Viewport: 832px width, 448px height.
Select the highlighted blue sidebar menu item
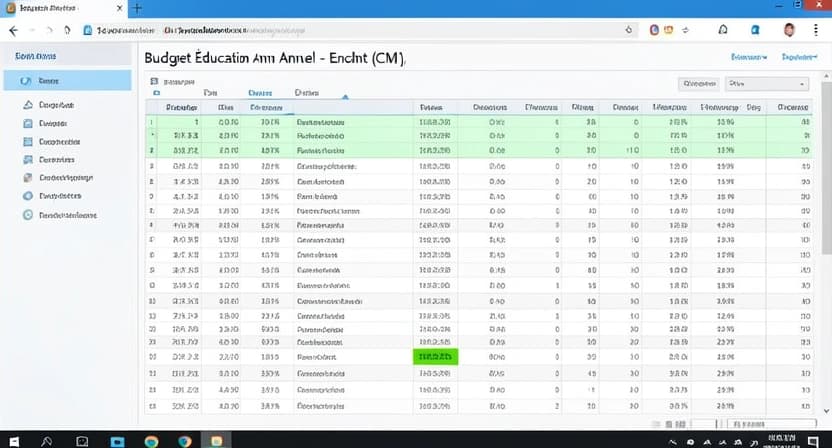pos(67,81)
